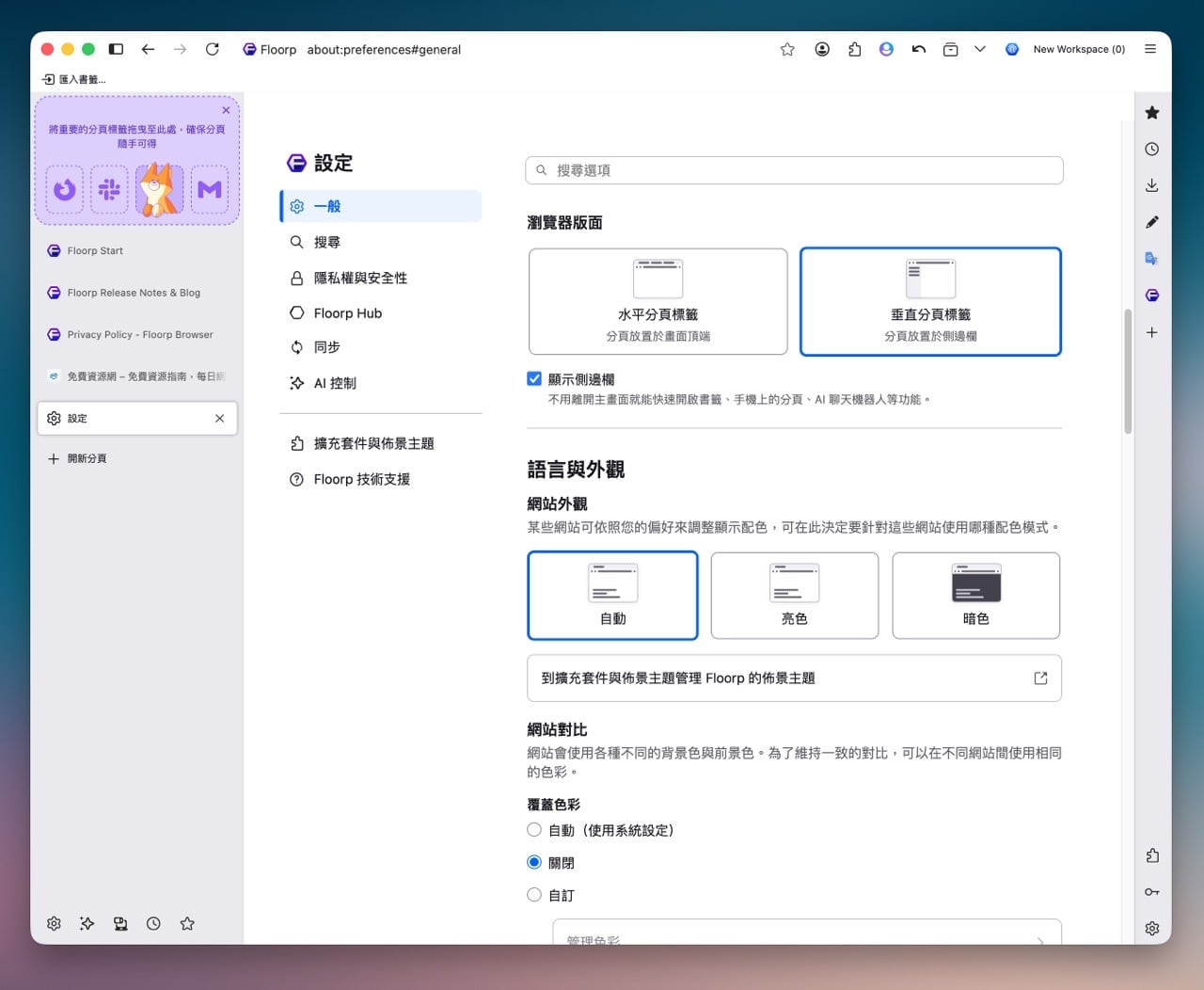This screenshot has height=990, width=1204.
Task: Go forward with the right arrow button
Action: (180, 49)
